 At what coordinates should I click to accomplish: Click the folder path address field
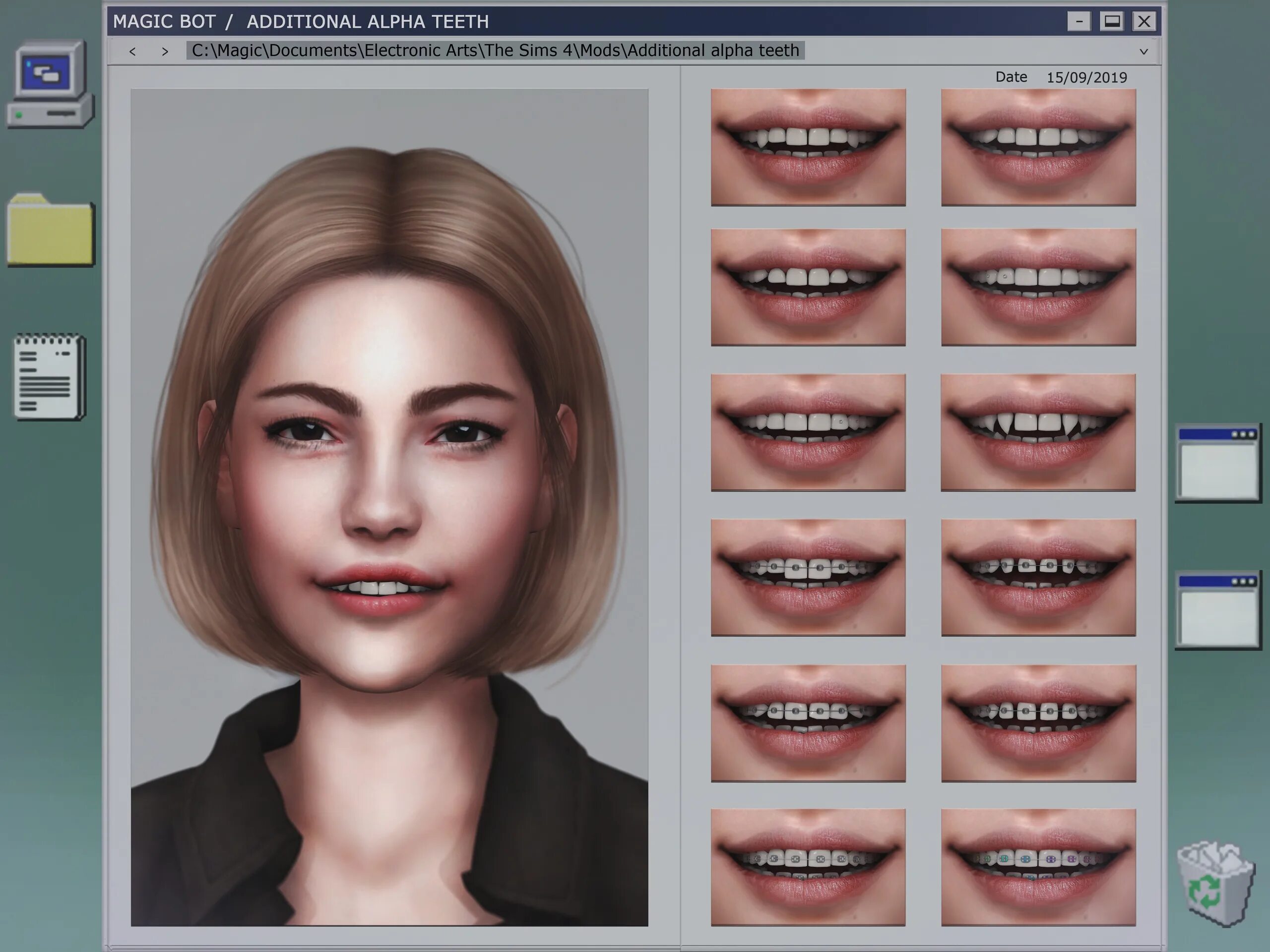coord(495,51)
